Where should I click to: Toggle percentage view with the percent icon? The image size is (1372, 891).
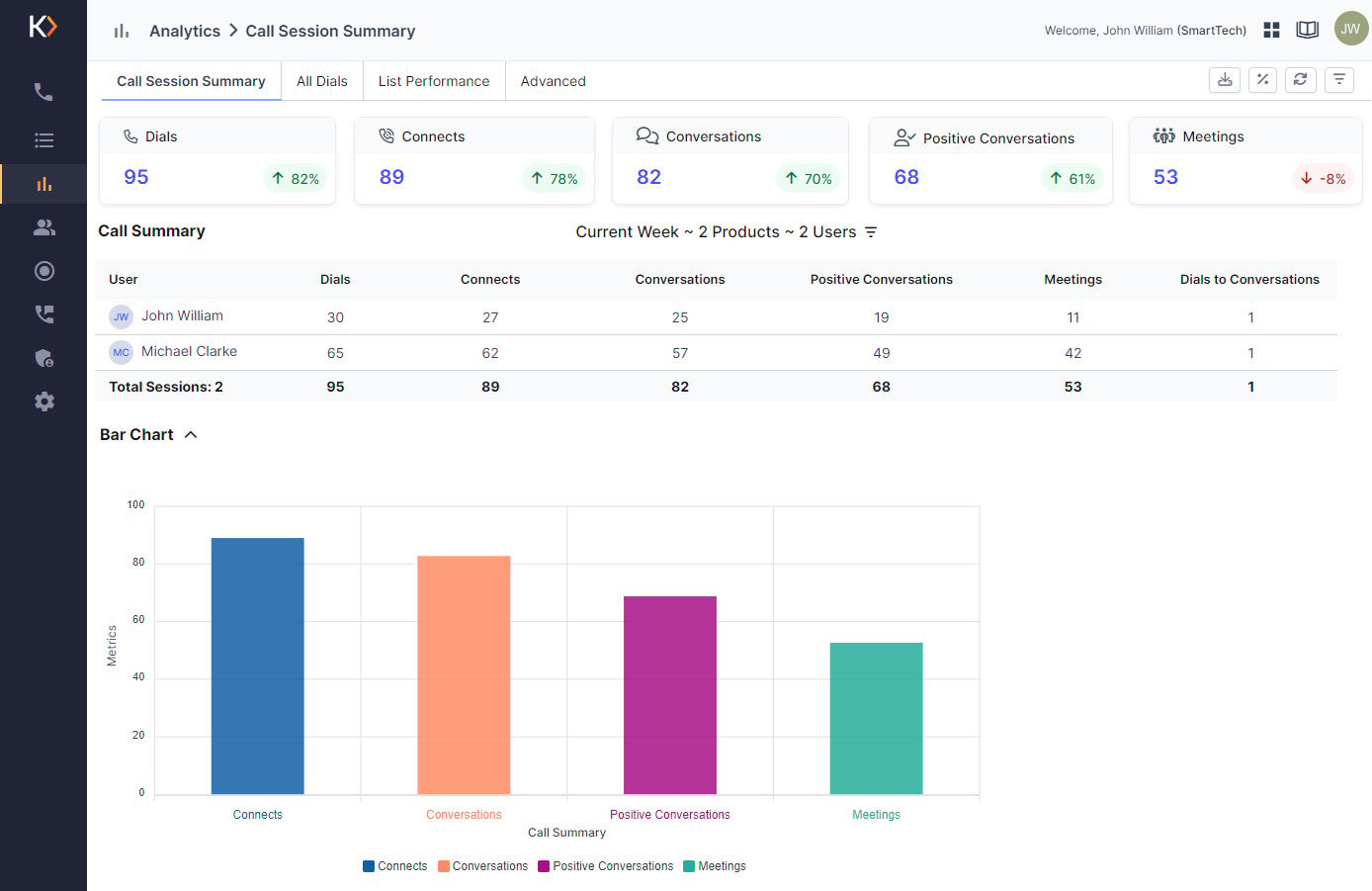[1262, 79]
